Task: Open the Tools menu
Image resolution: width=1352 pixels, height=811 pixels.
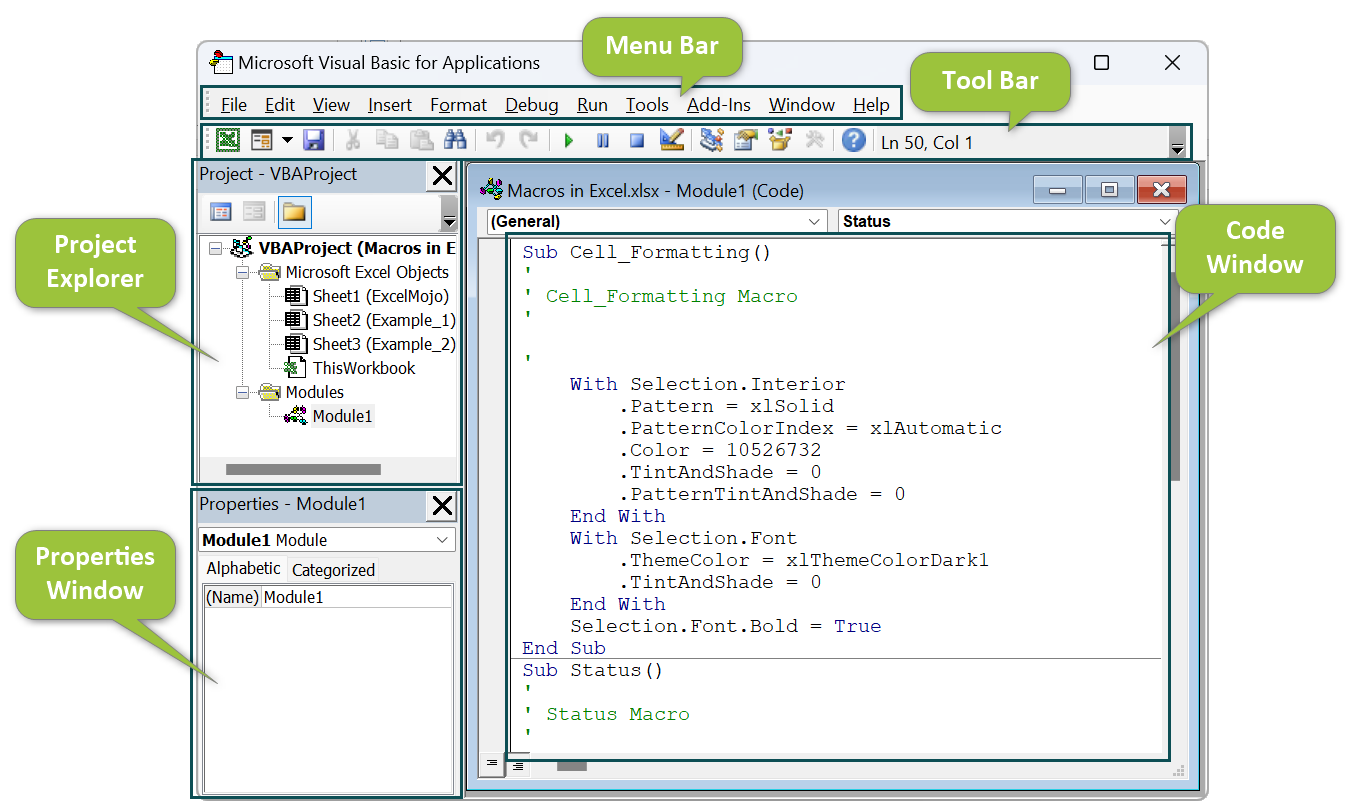Action: 648,104
